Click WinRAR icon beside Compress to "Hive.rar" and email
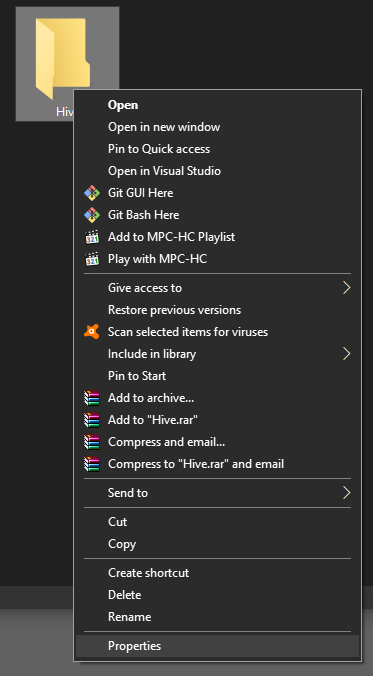The height and width of the screenshot is (676, 373). [91, 464]
